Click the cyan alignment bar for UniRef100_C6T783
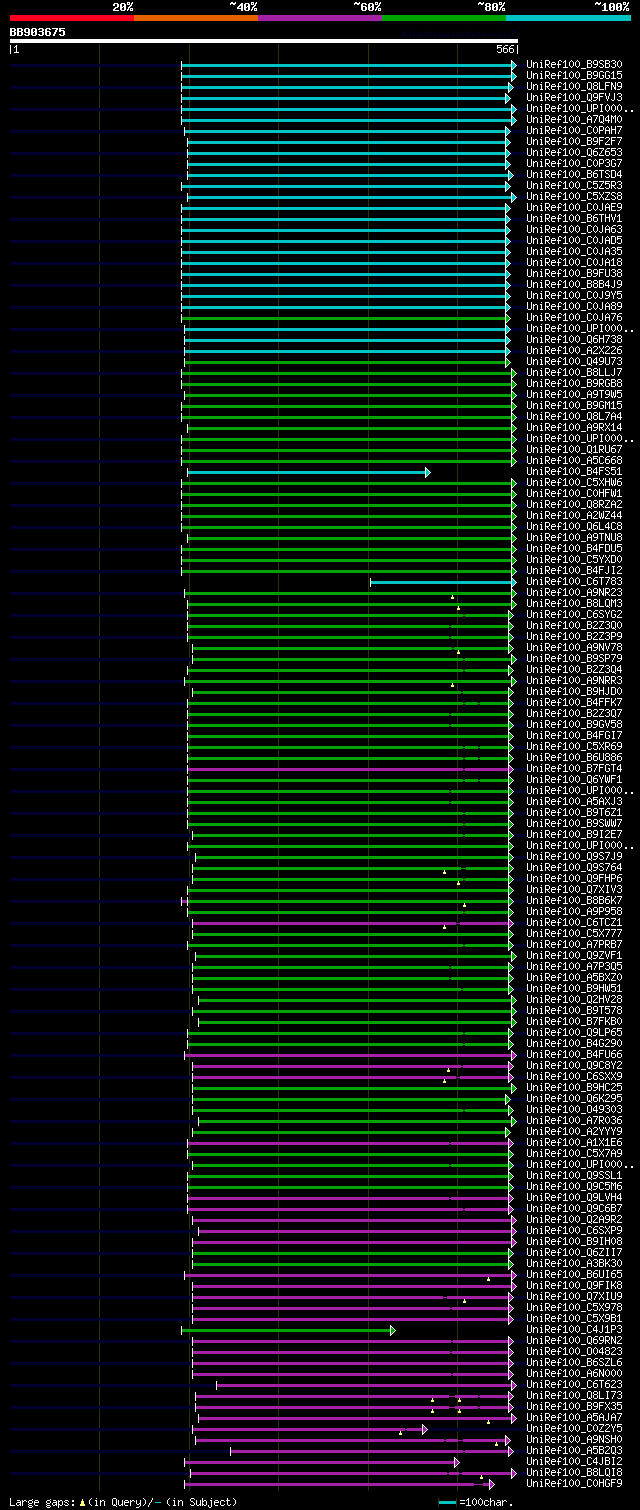Image resolution: width=640 pixels, height=1510 pixels. coord(443,582)
